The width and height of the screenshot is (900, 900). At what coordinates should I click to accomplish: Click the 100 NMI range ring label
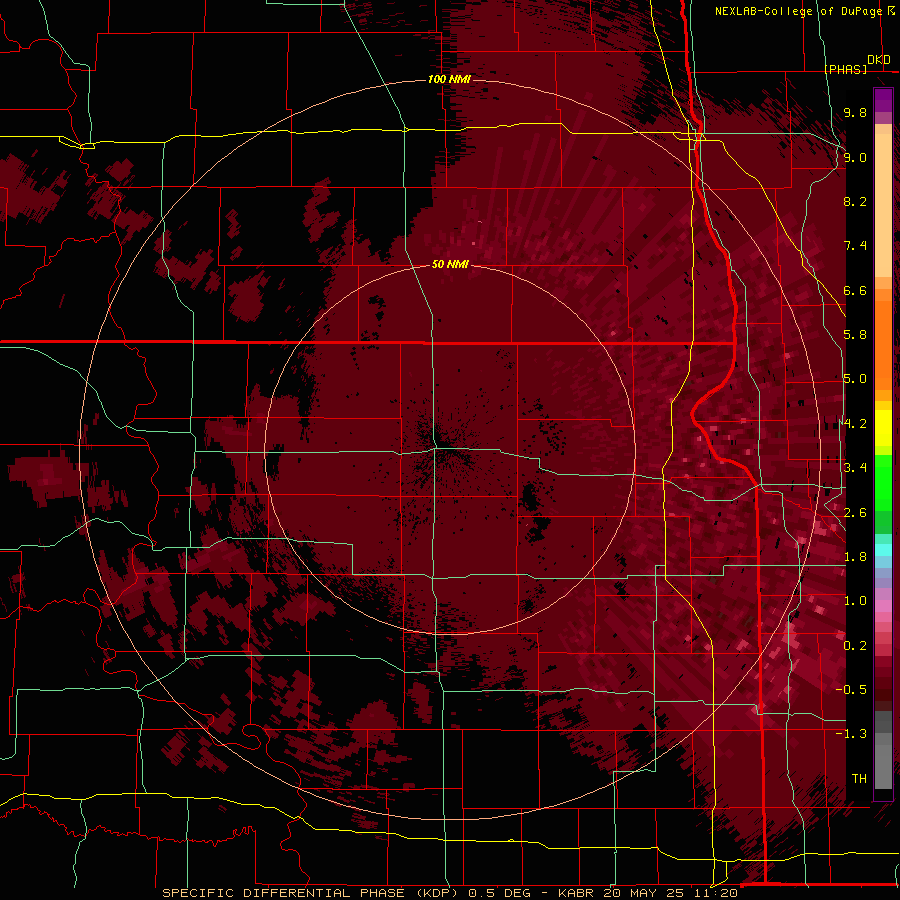[449, 79]
